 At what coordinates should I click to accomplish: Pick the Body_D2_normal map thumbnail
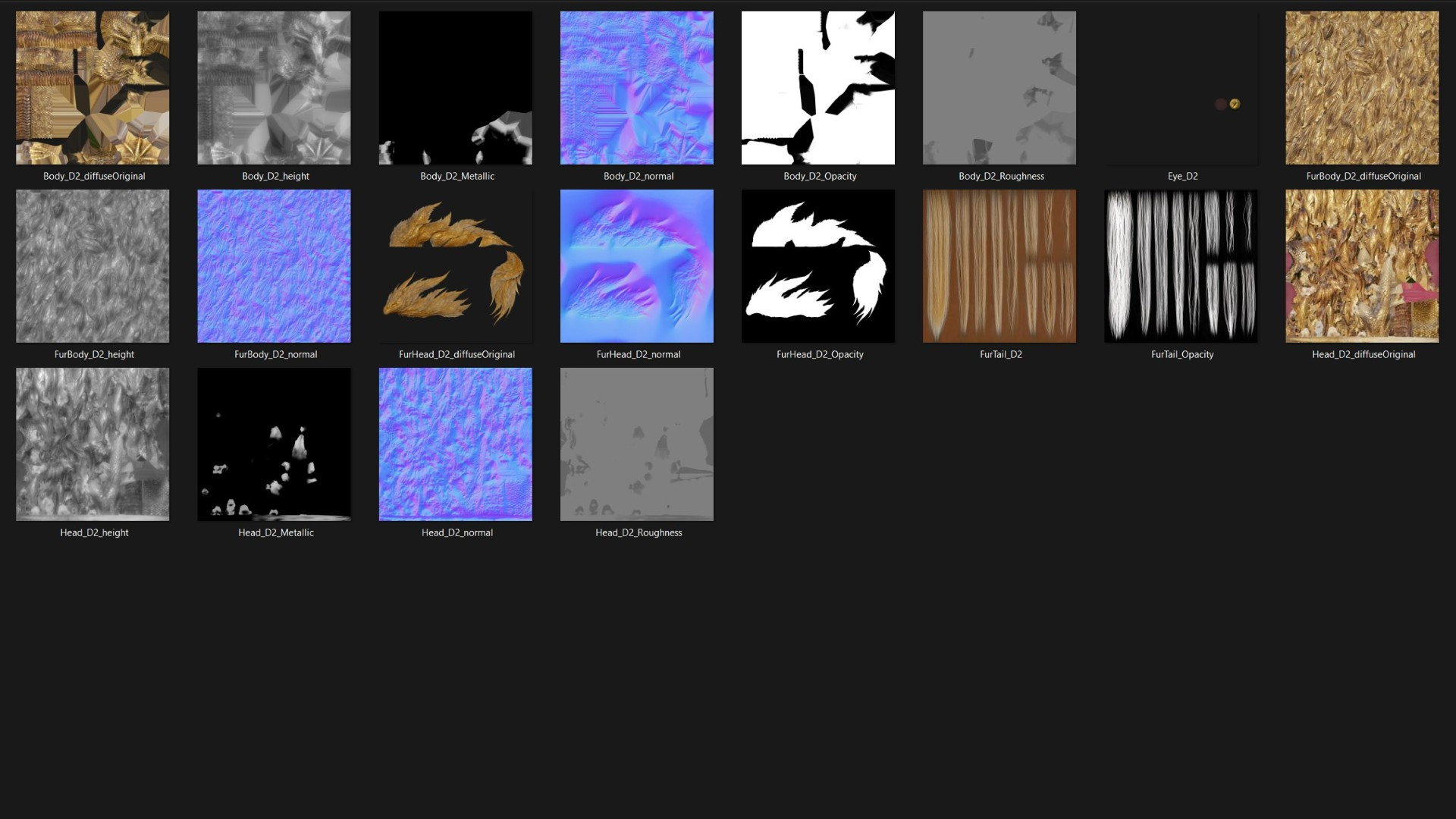click(636, 88)
